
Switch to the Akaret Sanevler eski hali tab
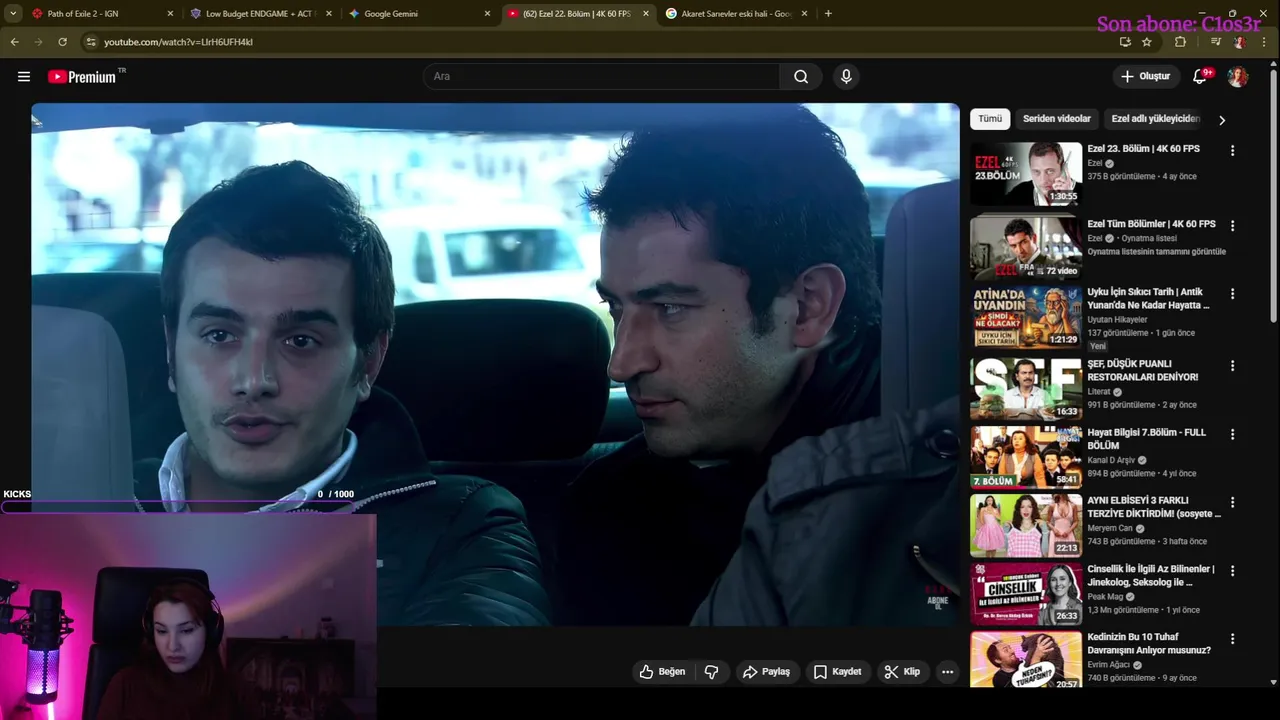point(737,14)
